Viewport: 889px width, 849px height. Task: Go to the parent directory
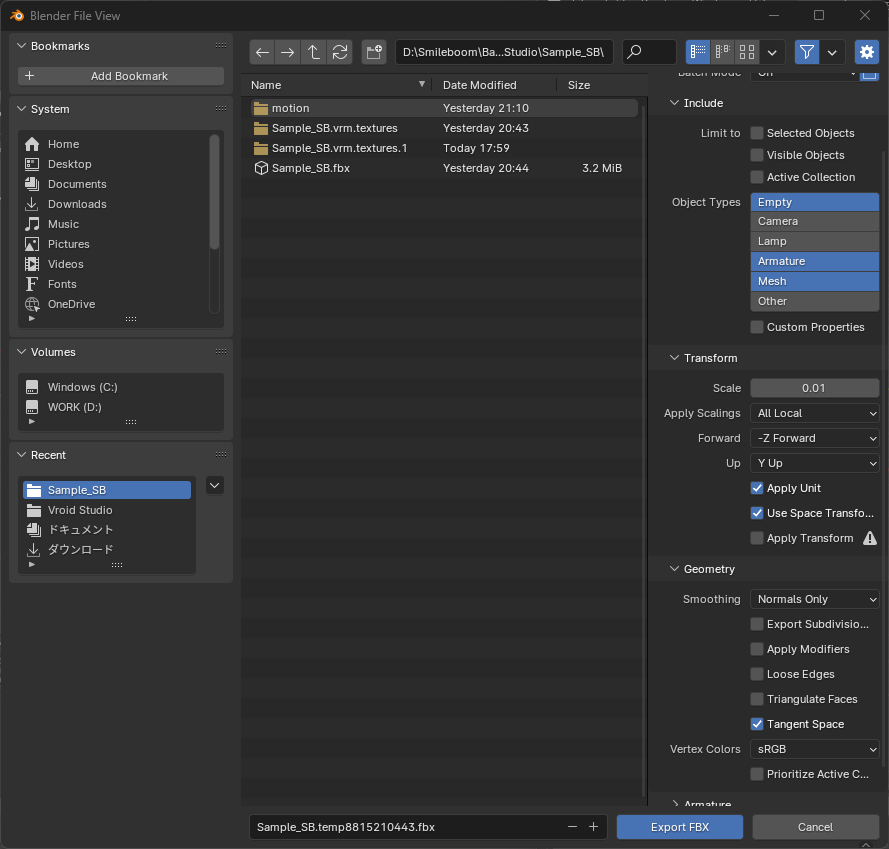(x=314, y=52)
